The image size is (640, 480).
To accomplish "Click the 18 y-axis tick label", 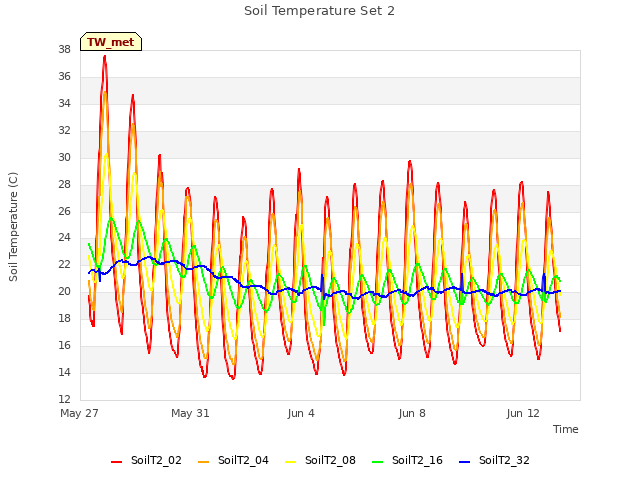I will [64, 318].
